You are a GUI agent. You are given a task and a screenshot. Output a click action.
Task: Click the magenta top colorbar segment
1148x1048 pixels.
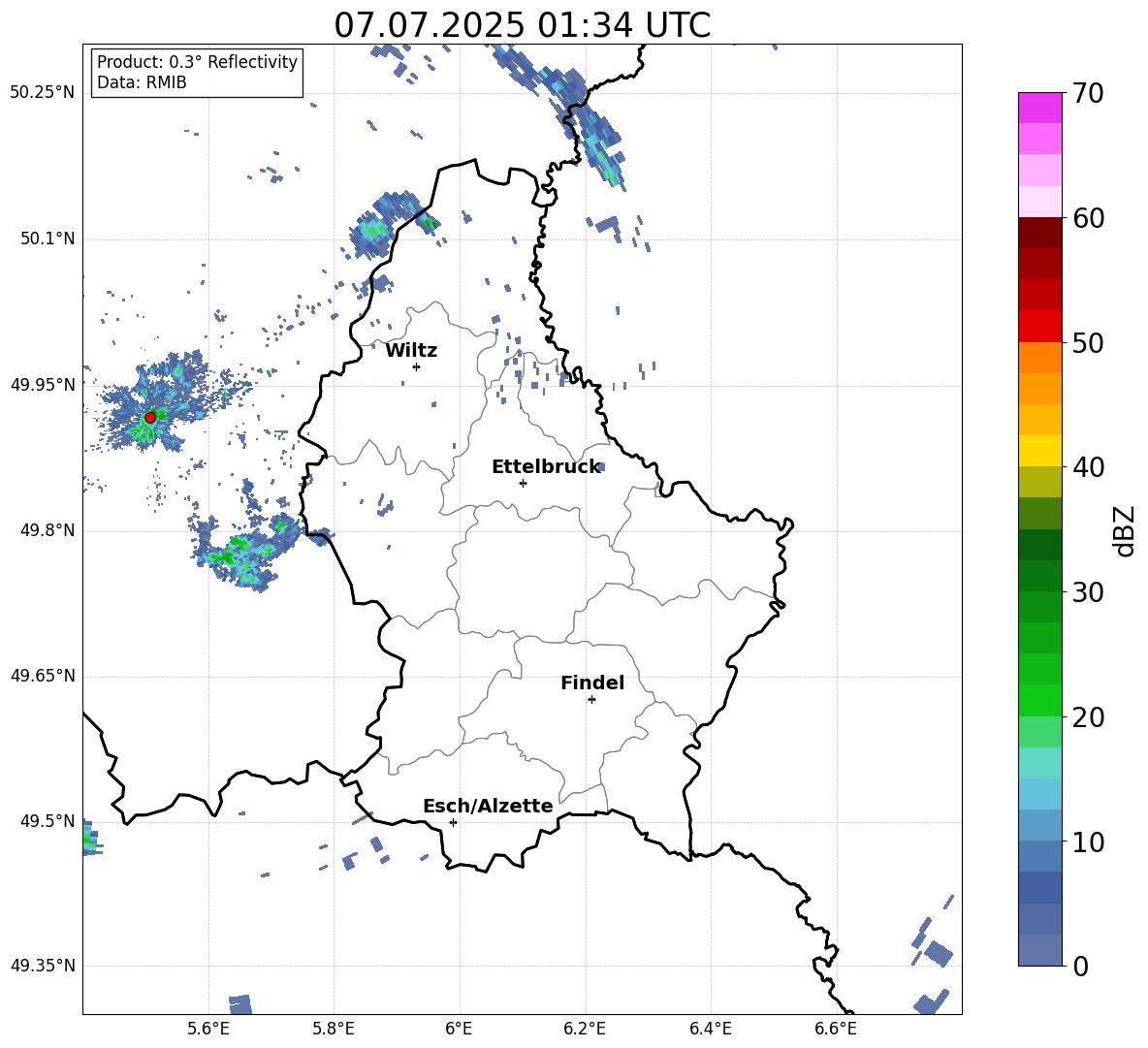tap(1040, 108)
